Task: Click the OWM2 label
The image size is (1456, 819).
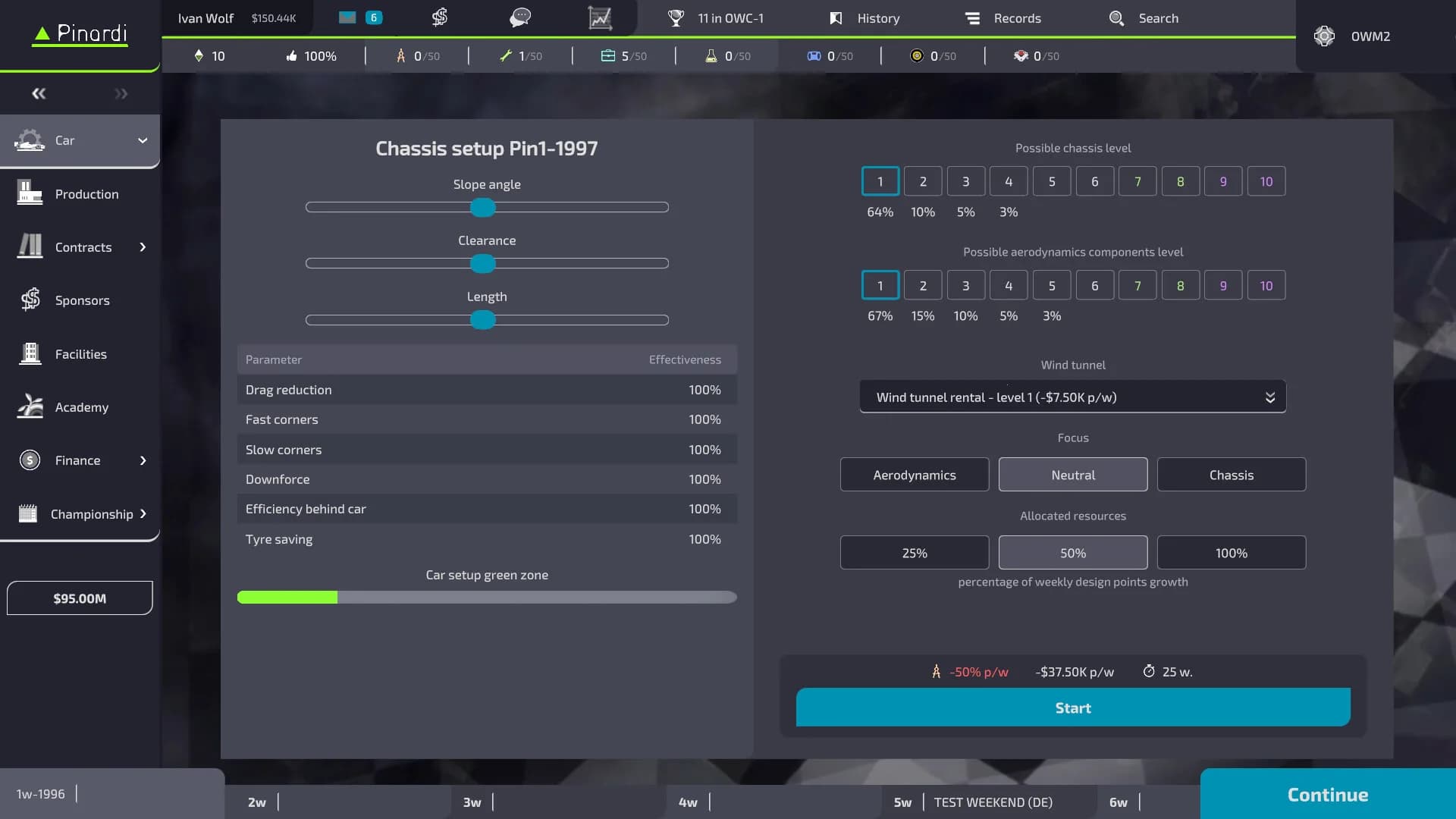Action: [1370, 36]
